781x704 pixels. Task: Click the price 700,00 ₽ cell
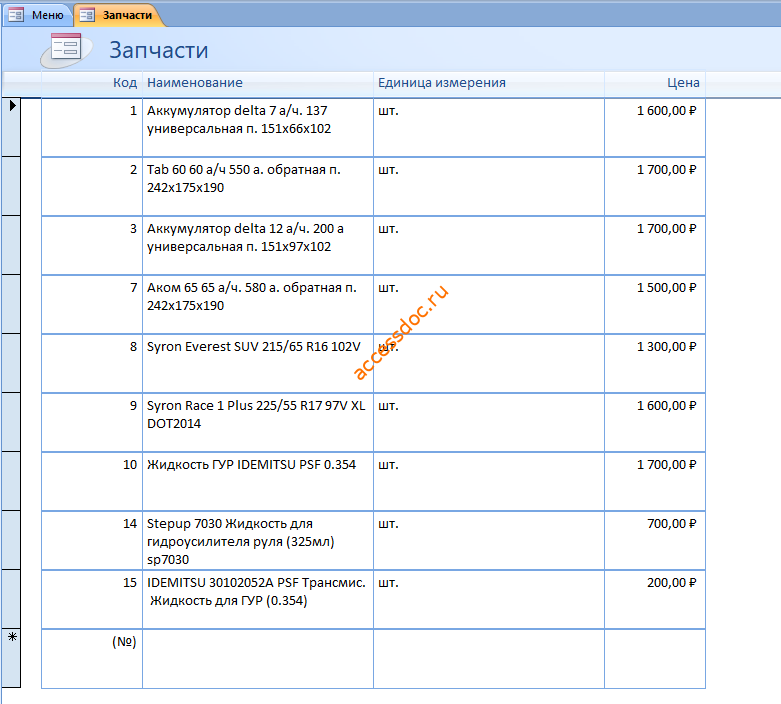(655, 540)
